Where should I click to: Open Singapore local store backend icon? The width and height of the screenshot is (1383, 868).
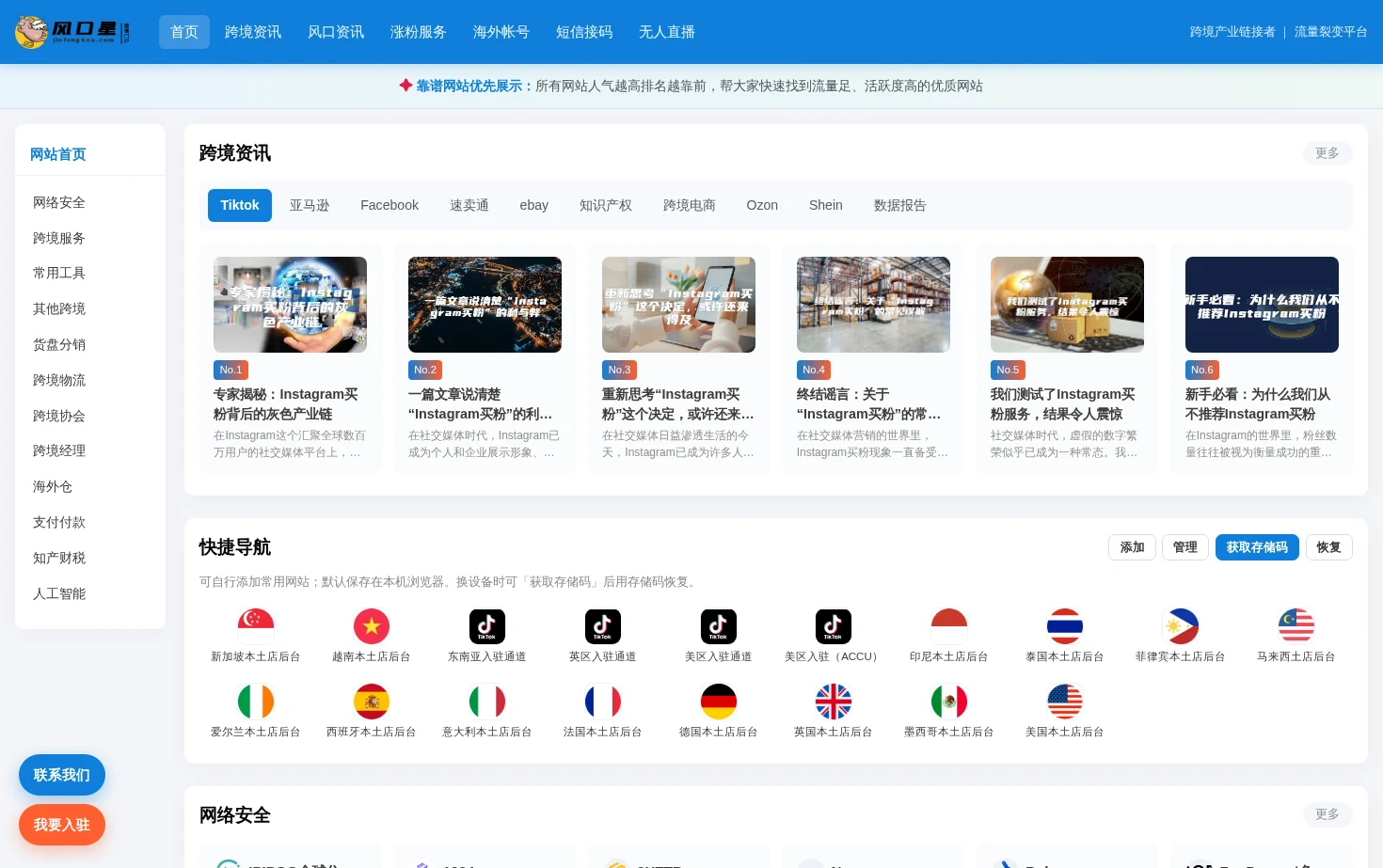click(256, 626)
